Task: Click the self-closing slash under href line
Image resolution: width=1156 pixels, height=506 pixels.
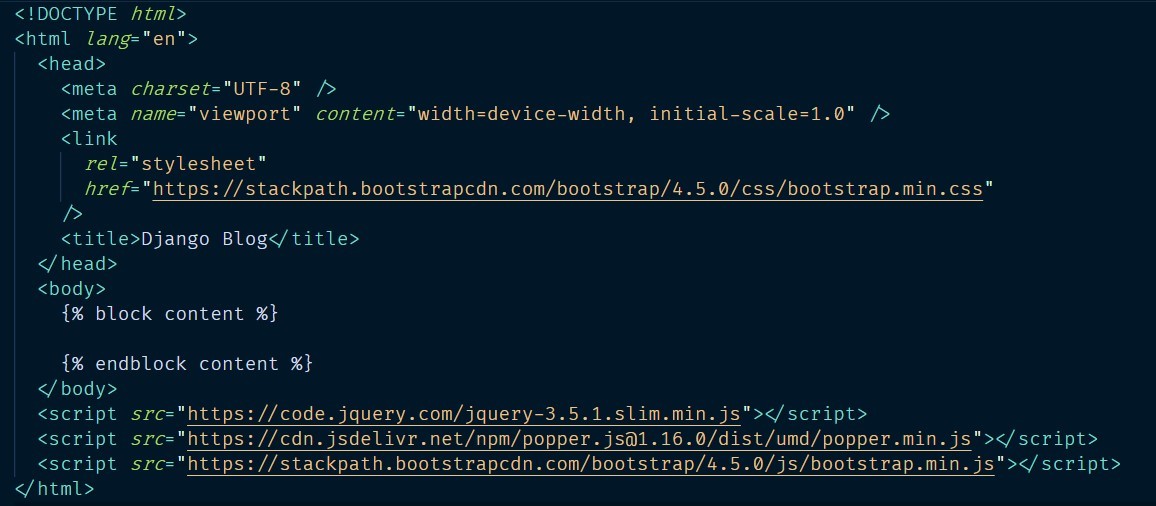Action: tap(72, 214)
